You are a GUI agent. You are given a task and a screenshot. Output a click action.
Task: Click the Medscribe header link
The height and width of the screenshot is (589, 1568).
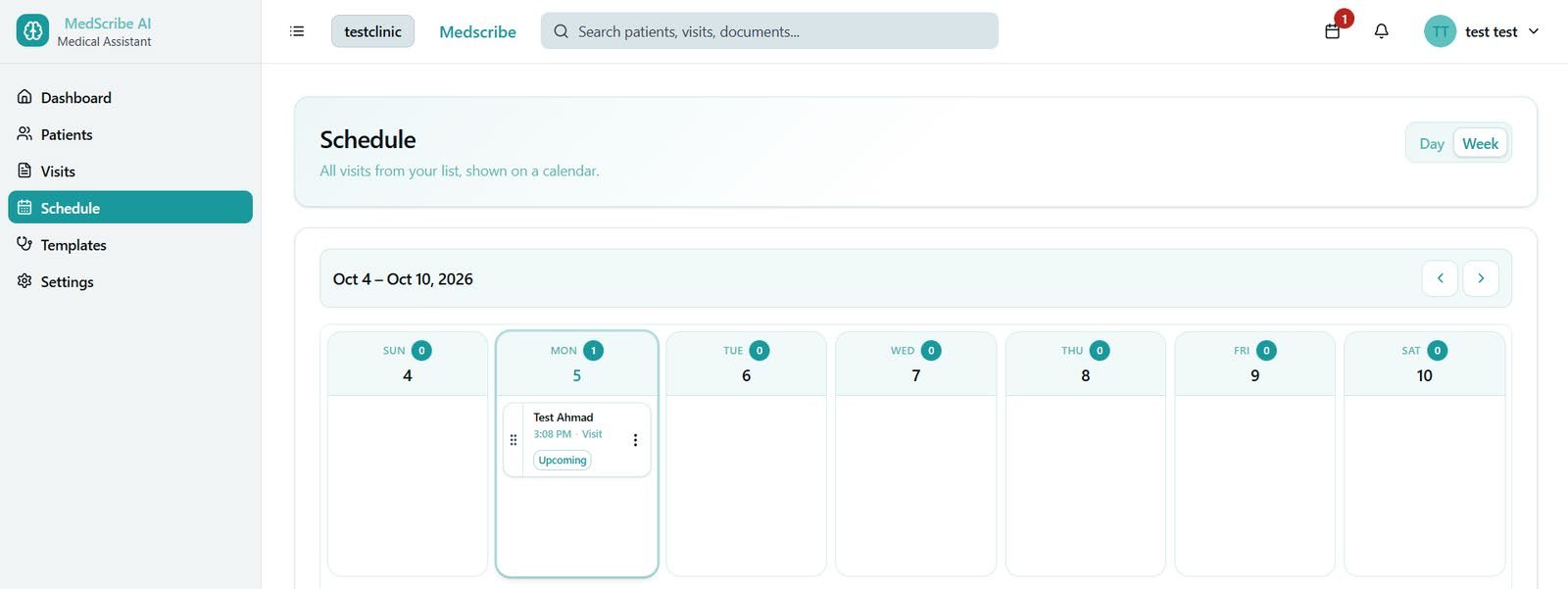(x=477, y=31)
